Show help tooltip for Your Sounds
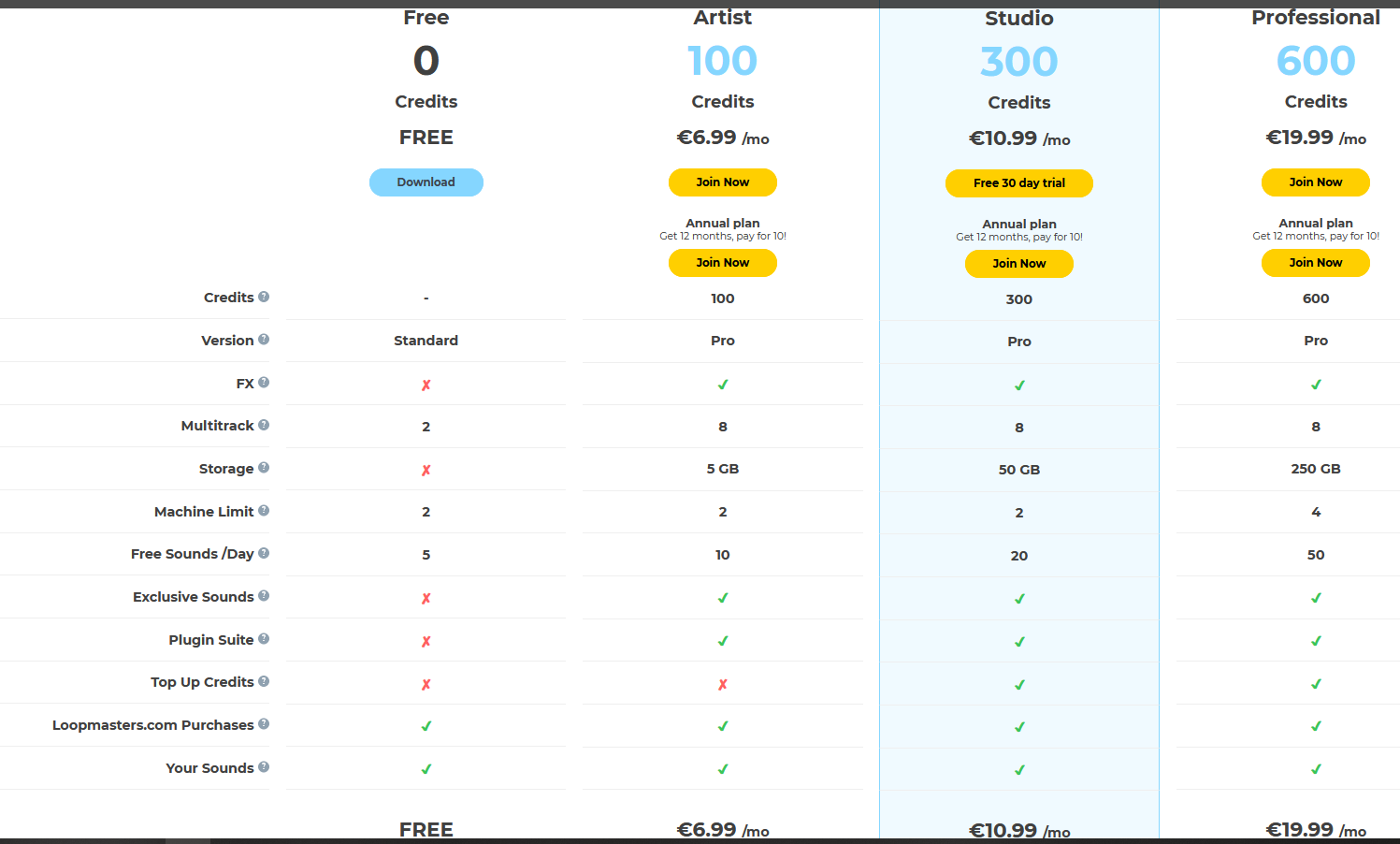 click(264, 767)
